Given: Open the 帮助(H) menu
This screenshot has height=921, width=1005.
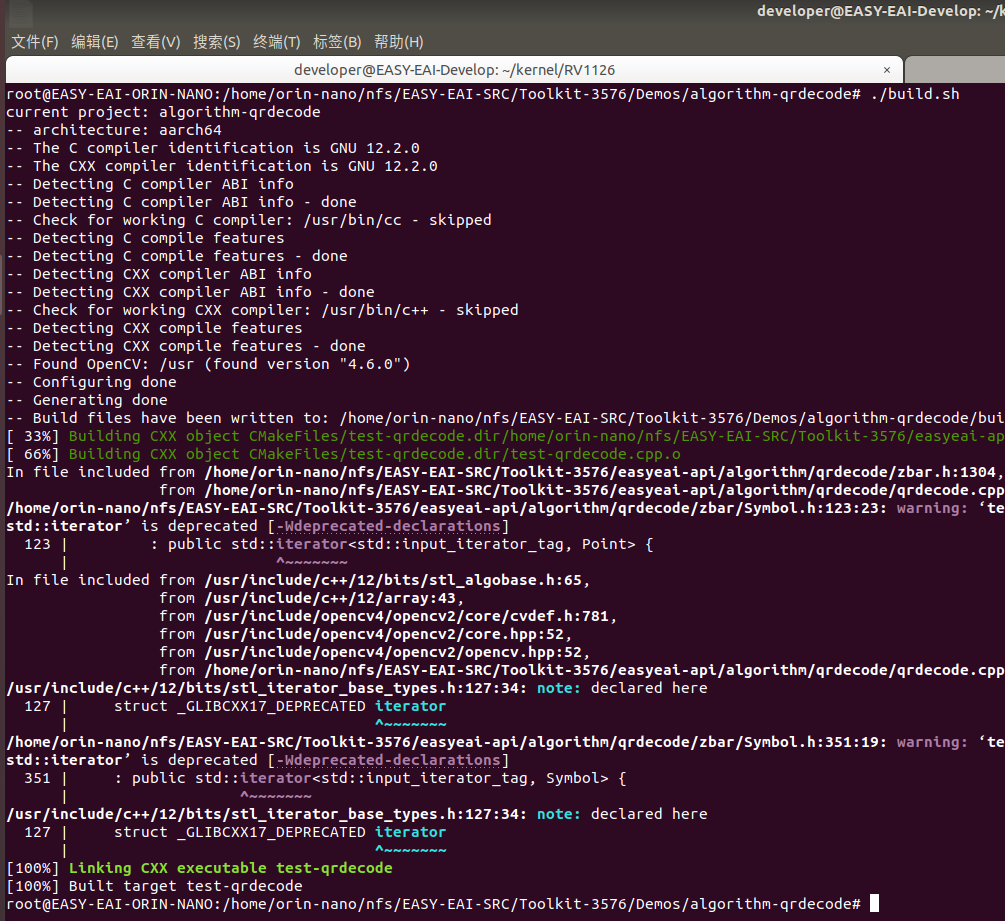Looking at the screenshot, I should click(x=399, y=42).
